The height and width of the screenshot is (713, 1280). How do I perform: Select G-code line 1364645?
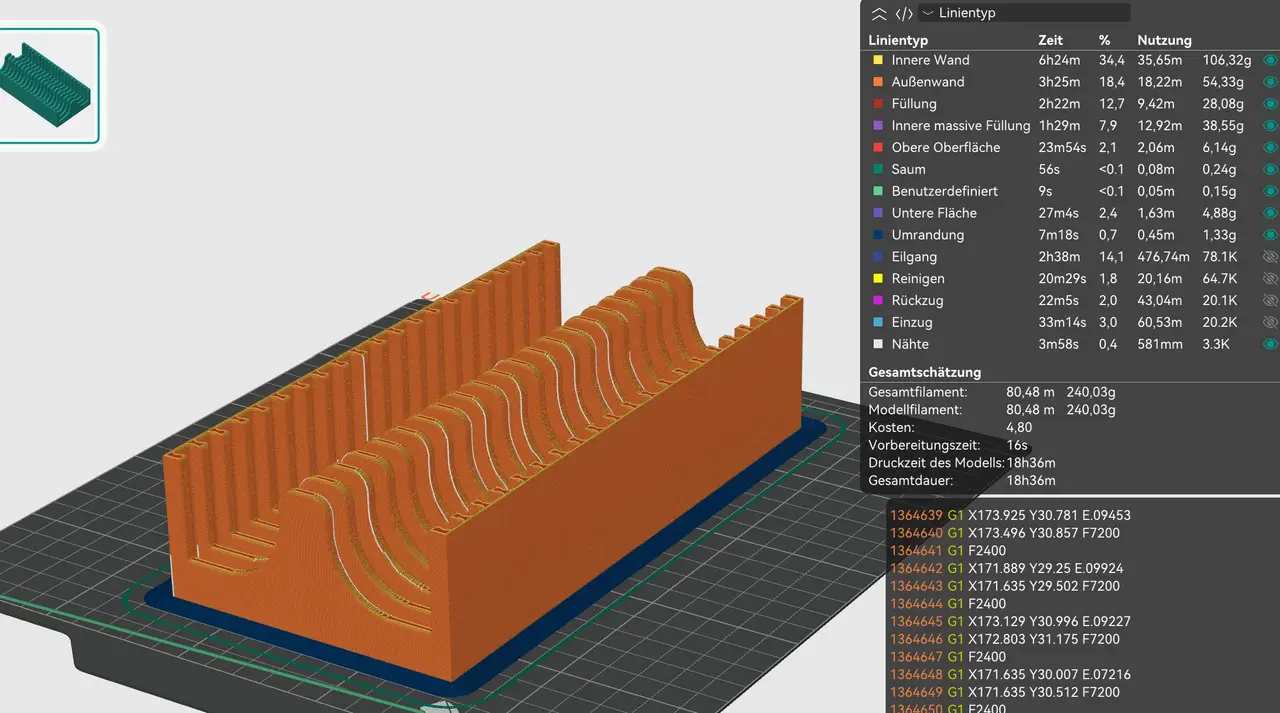[x=1010, y=621]
